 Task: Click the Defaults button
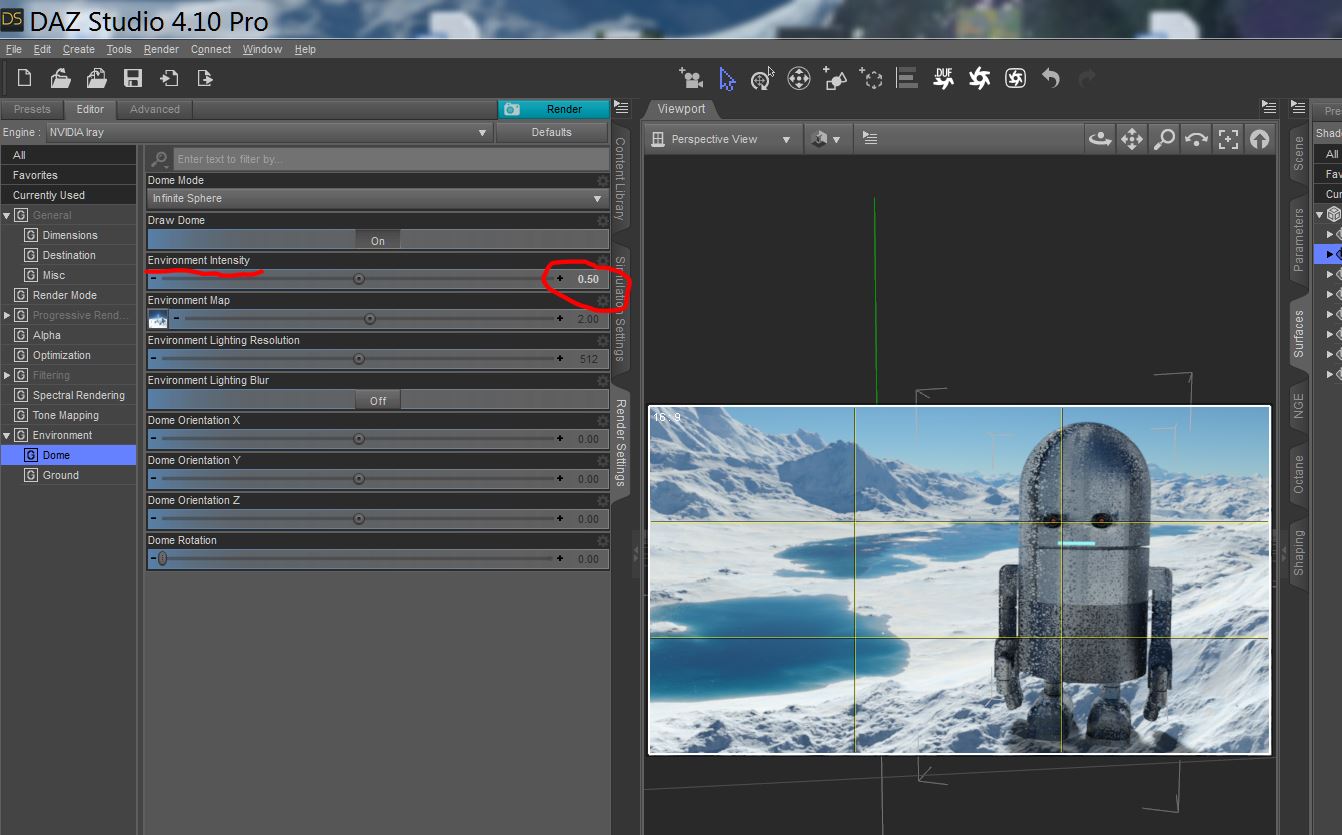click(551, 132)
